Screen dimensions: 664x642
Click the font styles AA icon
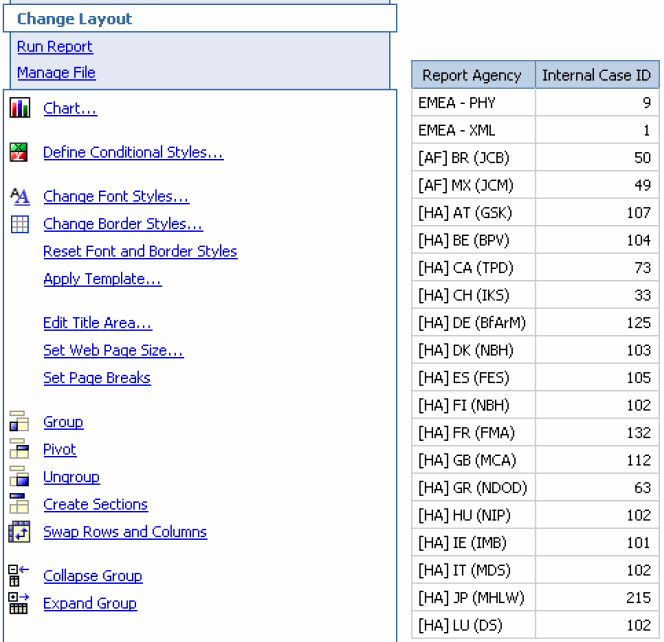20,196
